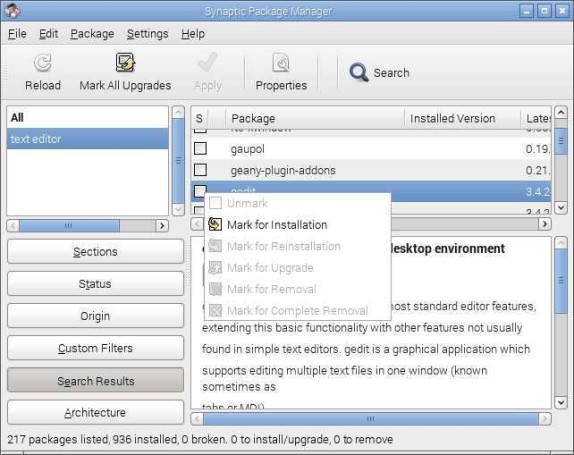Click the Custom Filters button
Screen dimensions: 574x455
95,348
